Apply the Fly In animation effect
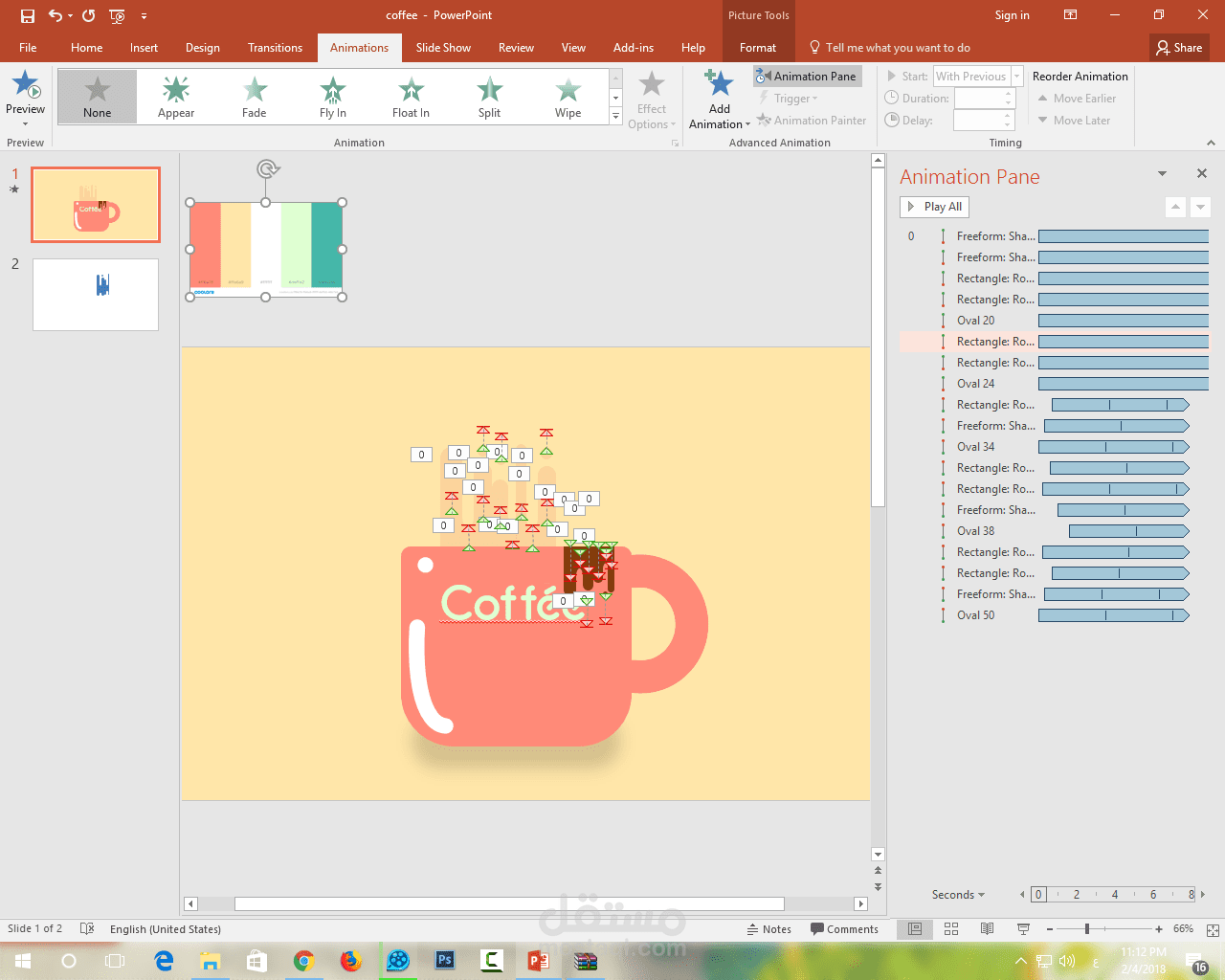 (333, 97)
